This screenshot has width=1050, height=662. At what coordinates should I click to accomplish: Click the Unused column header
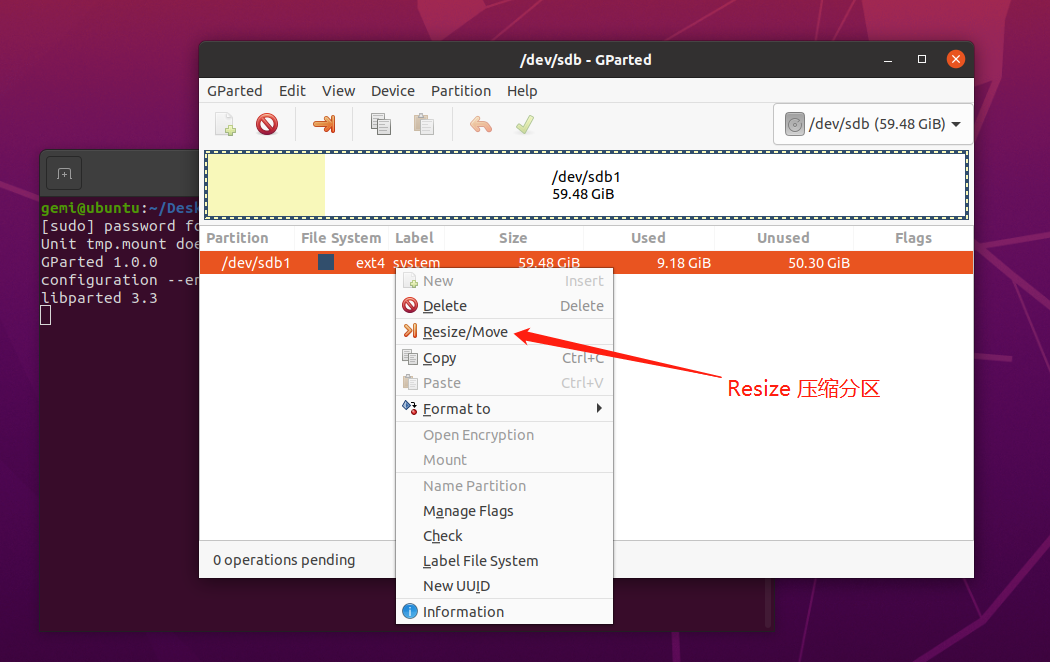783,238
